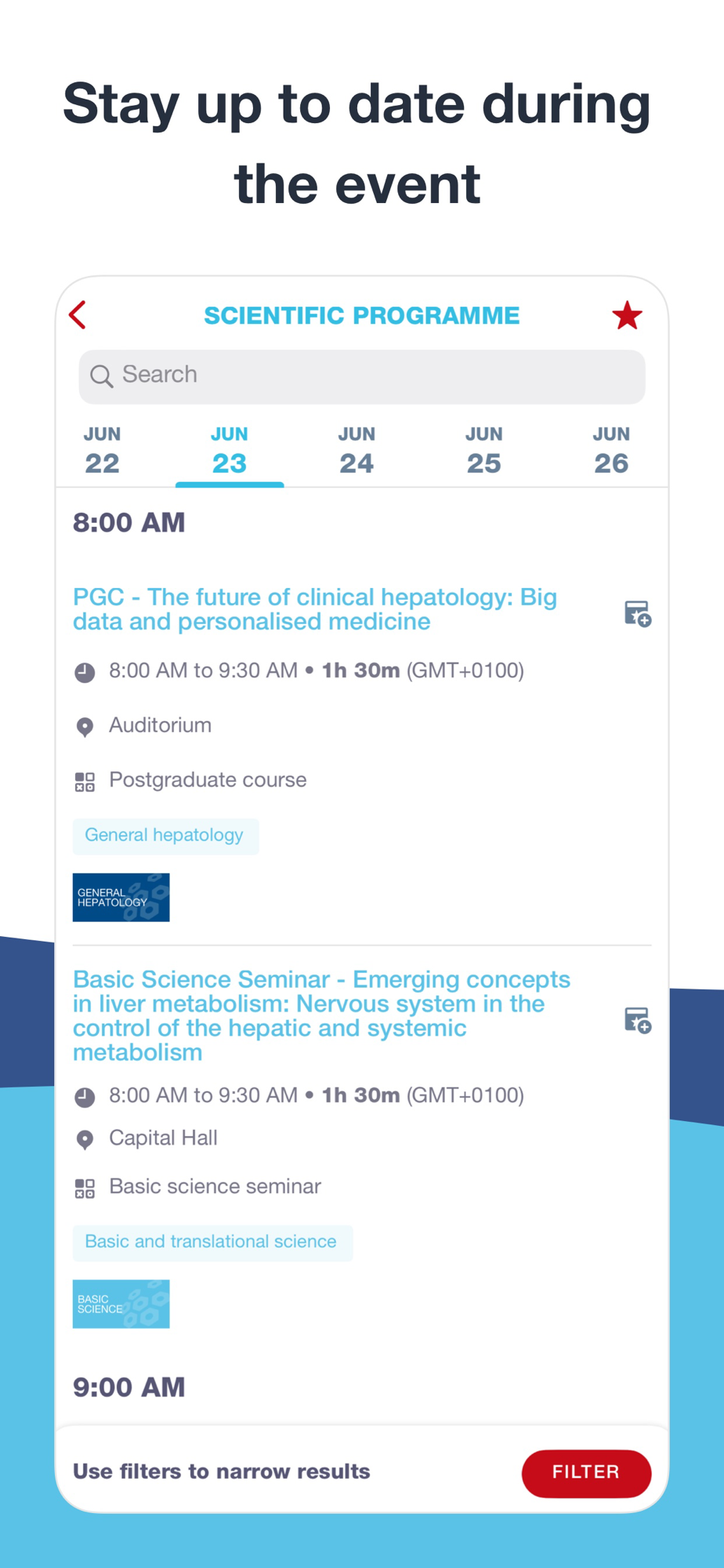Image resolution: width=724 pixels, height=1568 pixels.
Task: Tap the Auditorium location pin icon
Action: 85,727
